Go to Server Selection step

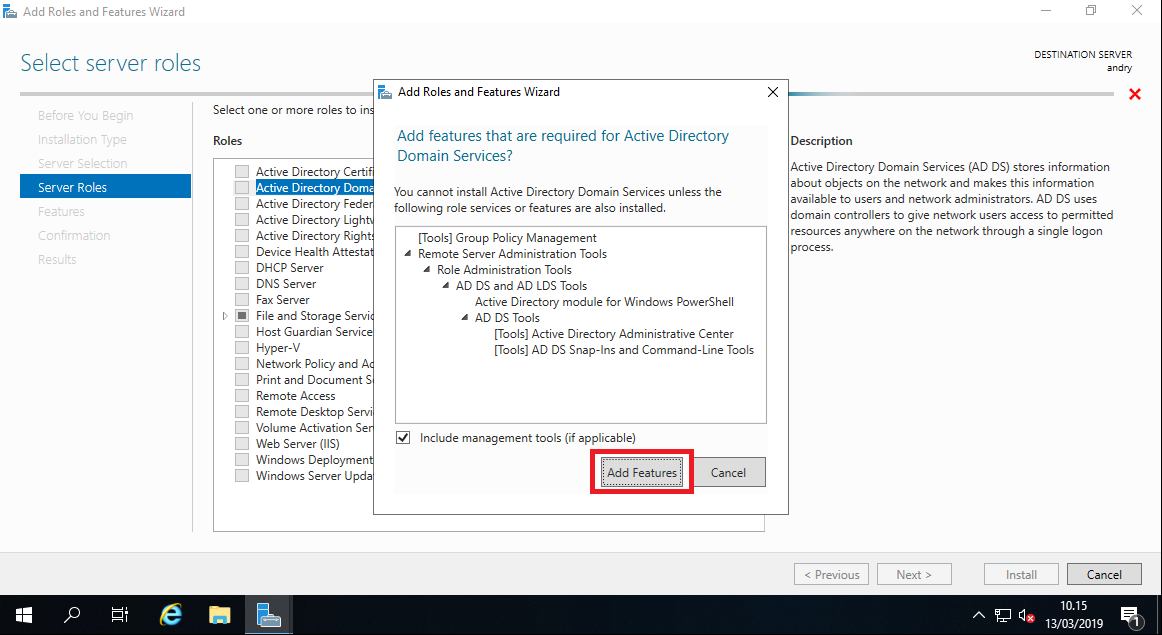(x=82, y=163)
